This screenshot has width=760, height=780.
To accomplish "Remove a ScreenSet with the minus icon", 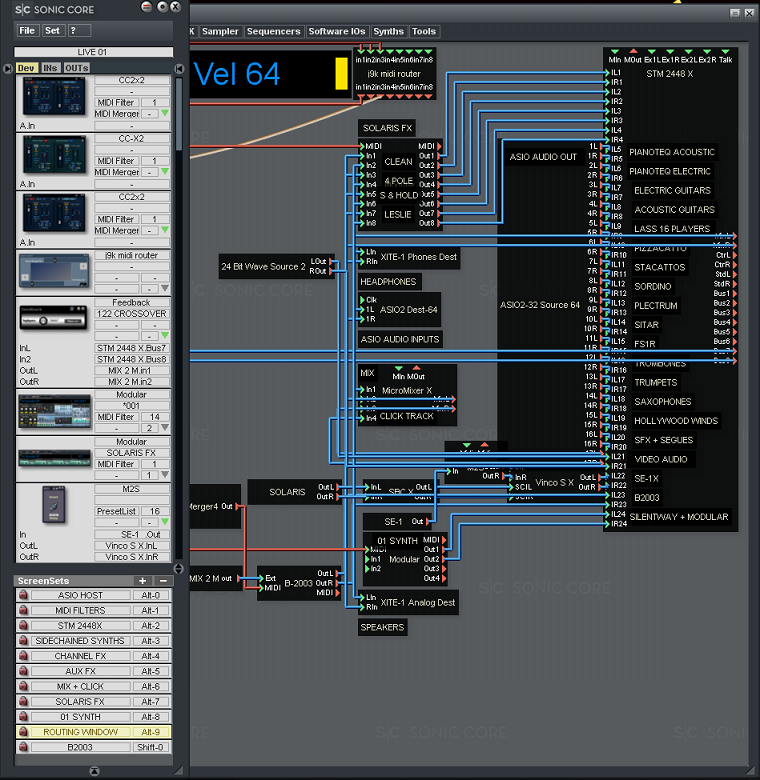I will 163,581.
